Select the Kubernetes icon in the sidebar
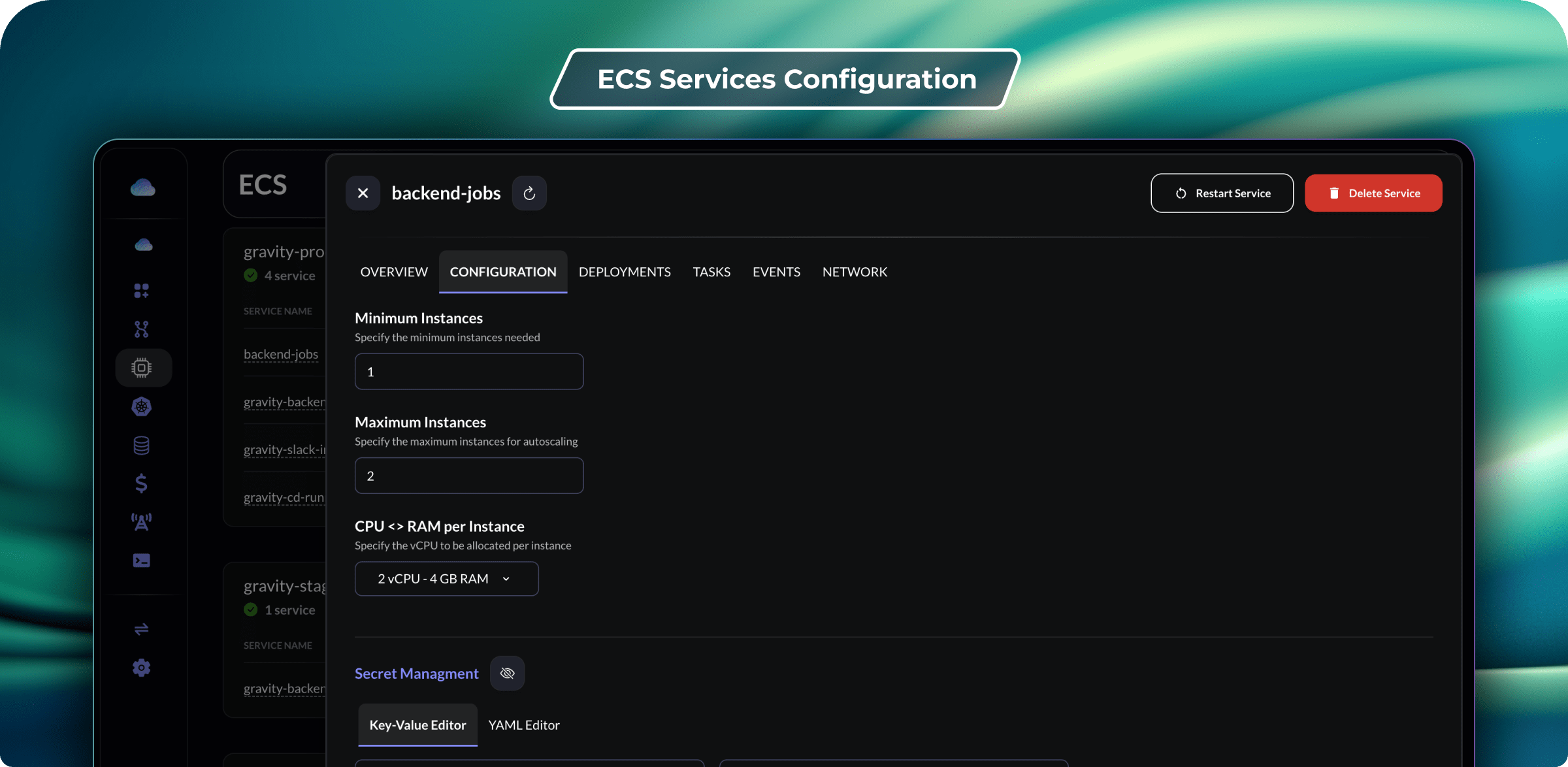The height and width of the screenshot is (767, 1568). pyautogui.click(x=141, y=406)
